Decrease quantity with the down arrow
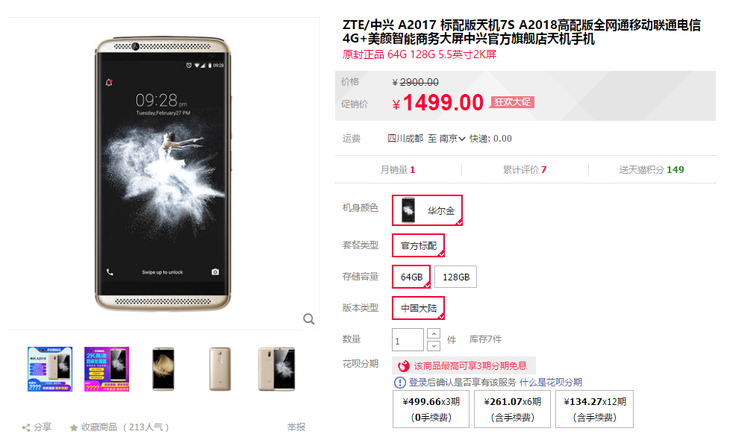 (x=433, y=345)
